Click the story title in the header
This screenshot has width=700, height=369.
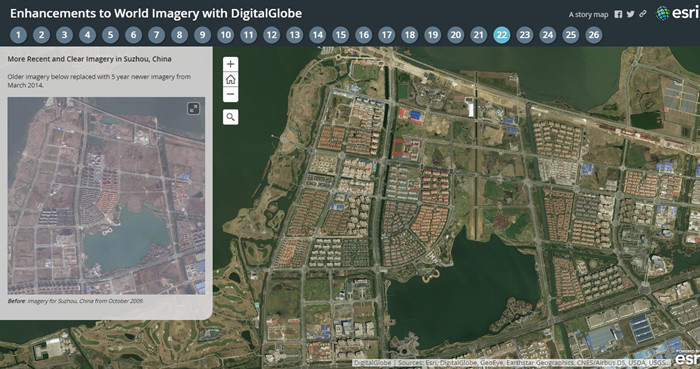[x=156, y=13]
